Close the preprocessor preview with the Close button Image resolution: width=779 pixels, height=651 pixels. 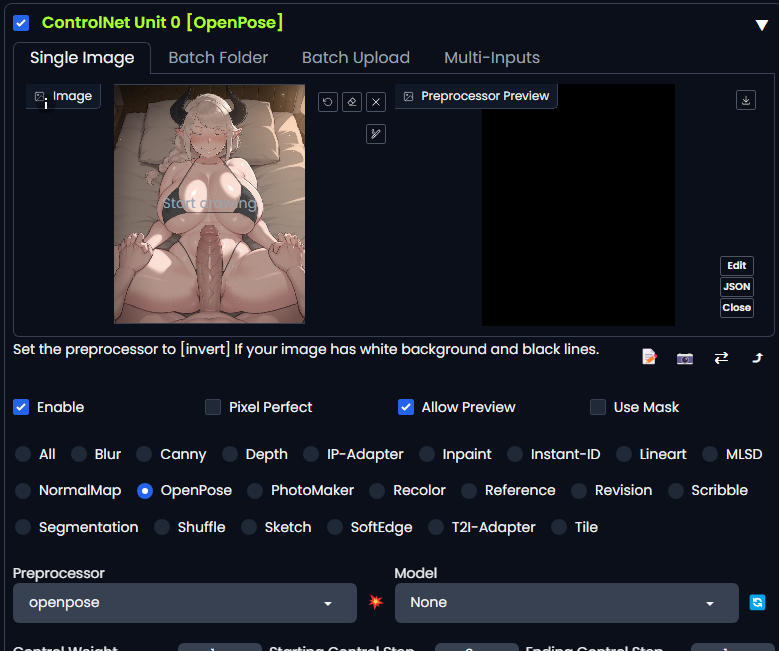click(737, 308)
